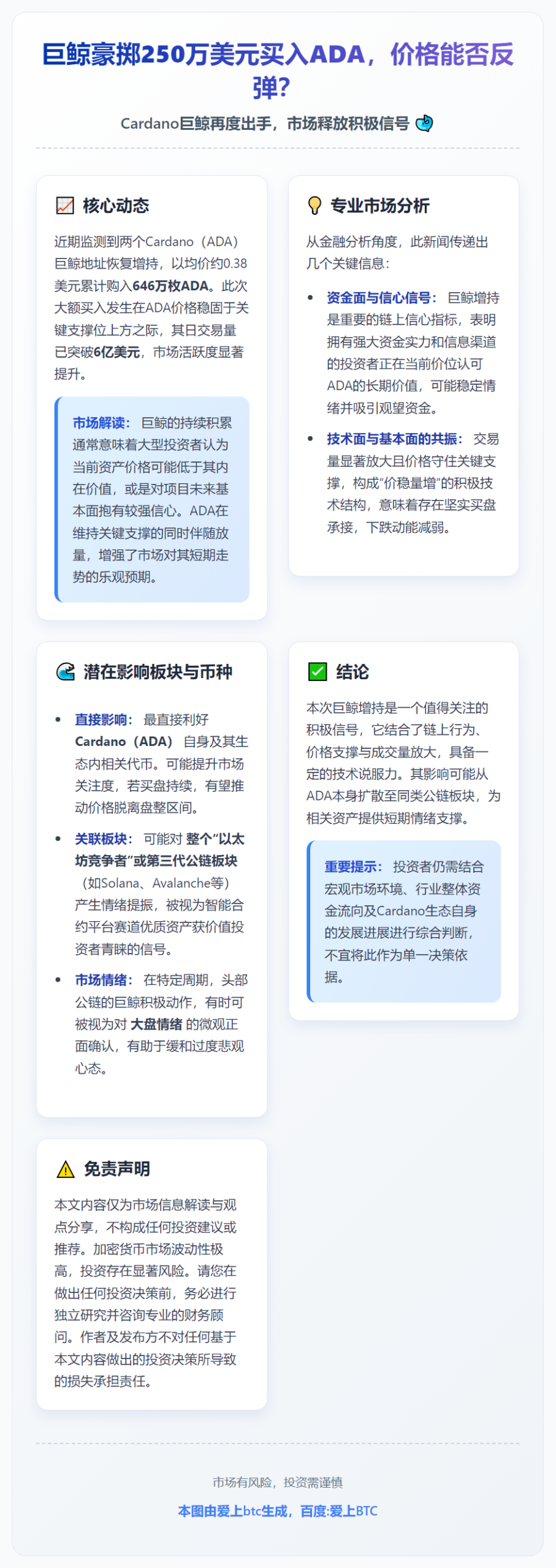Click the 市场解读 highlighted callout box
Image resolution: width=556 pixels, height=1568 pixels.
(x=152, y=499)
